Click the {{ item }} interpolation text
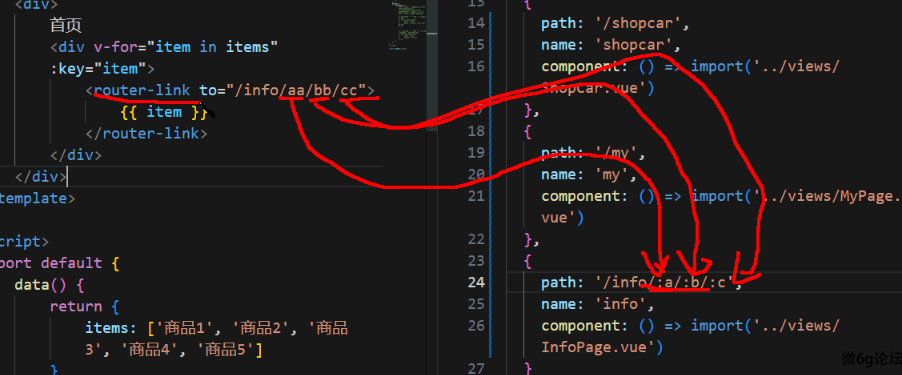 (163, 112)
